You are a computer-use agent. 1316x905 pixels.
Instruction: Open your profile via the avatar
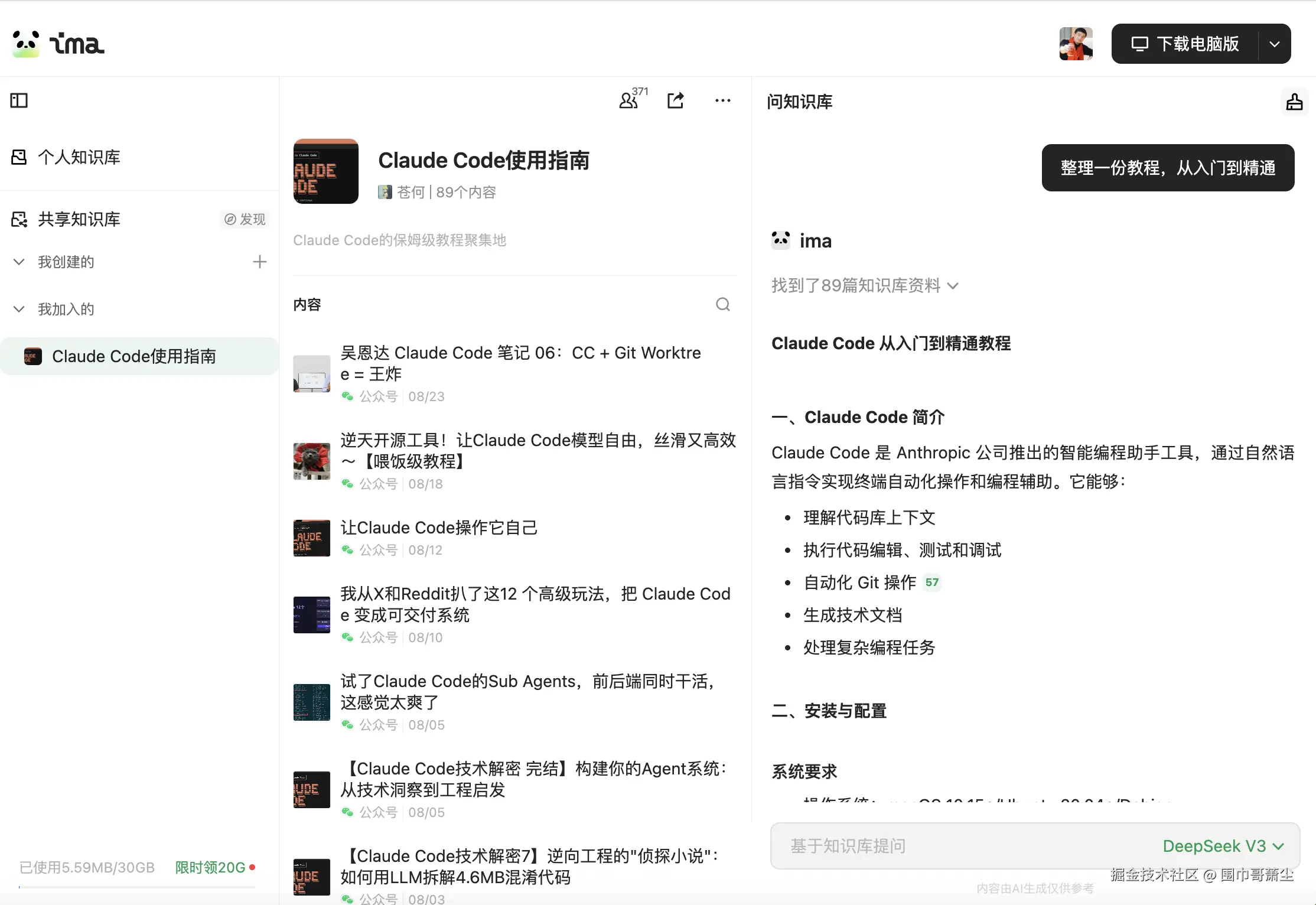click(x=1075, y=43)
